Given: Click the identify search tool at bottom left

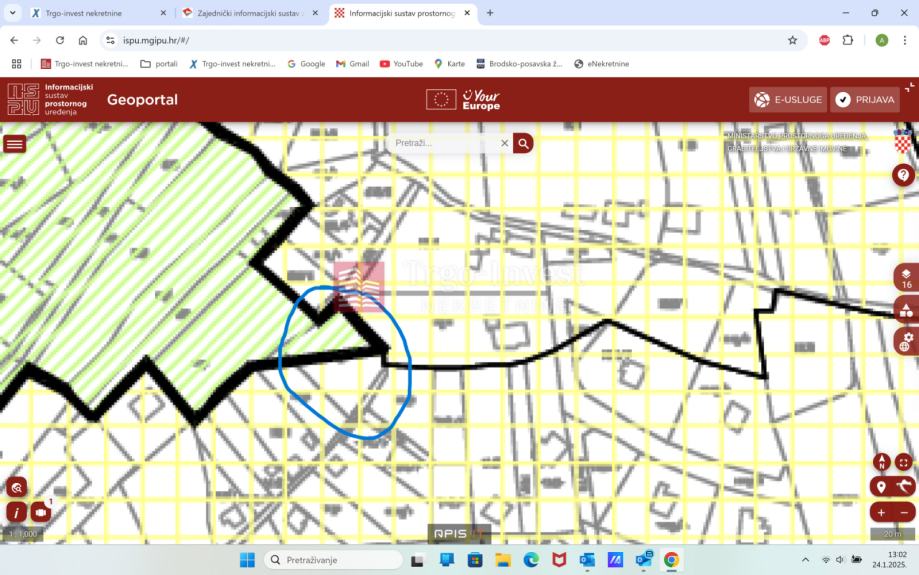Looking at the screenshot, I should [16, 487].
